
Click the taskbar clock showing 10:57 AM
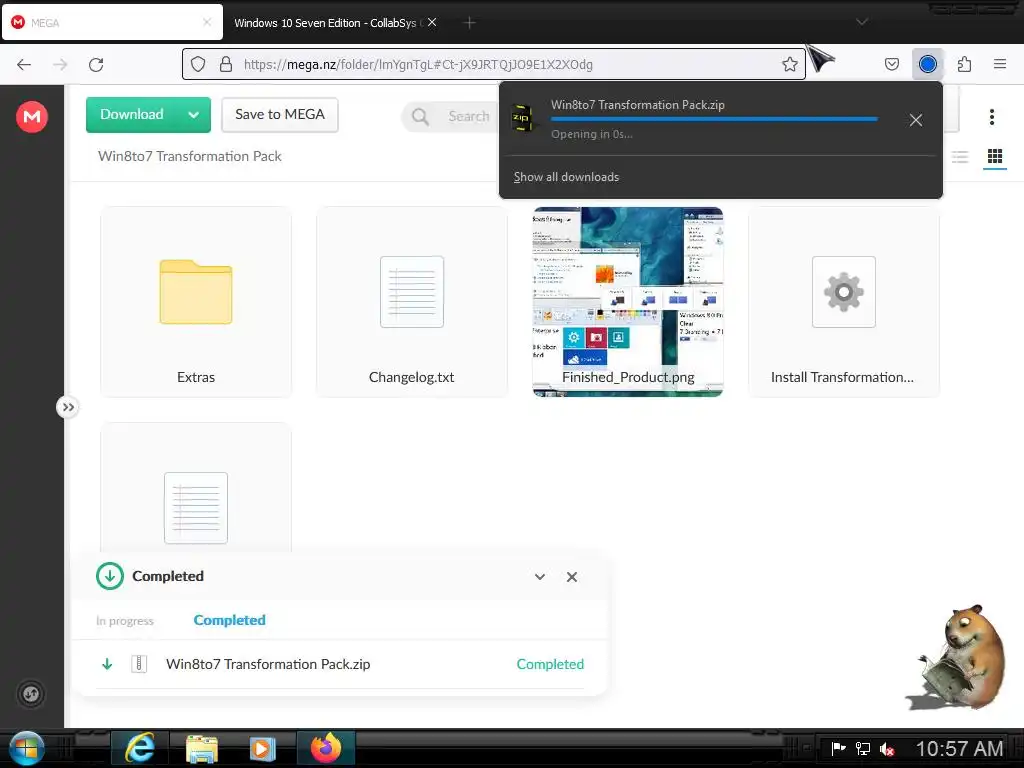click(959, 748)
